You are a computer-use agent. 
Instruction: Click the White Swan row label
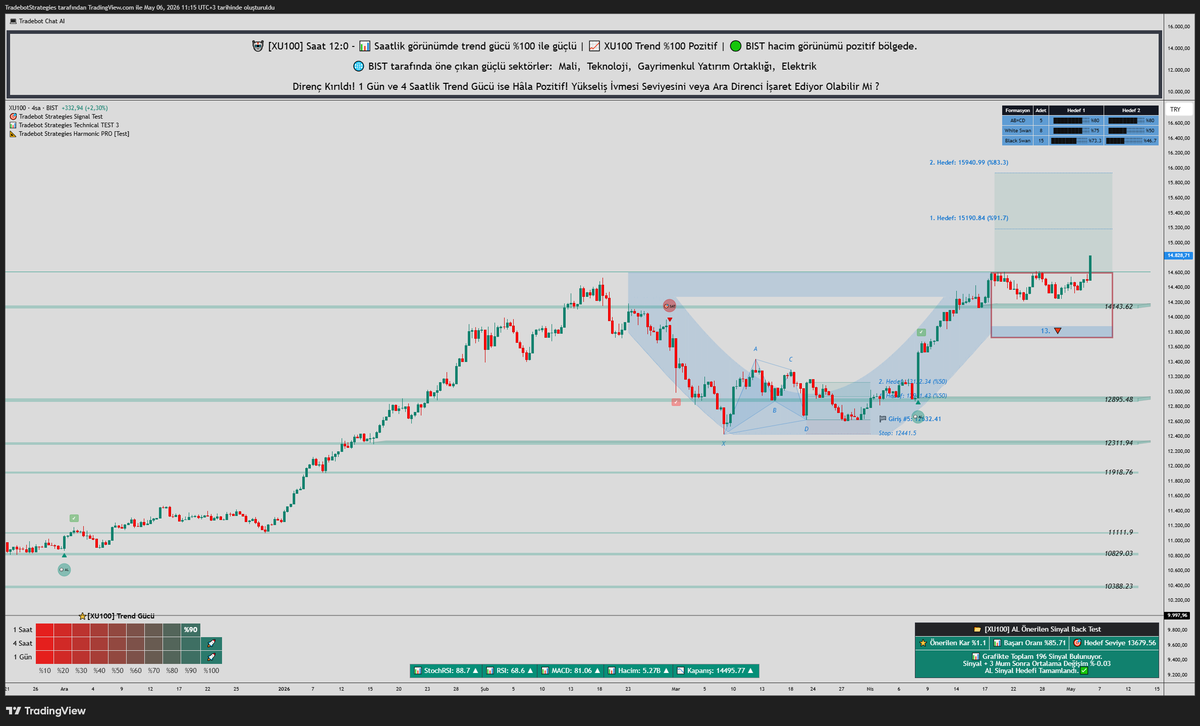1017,130
